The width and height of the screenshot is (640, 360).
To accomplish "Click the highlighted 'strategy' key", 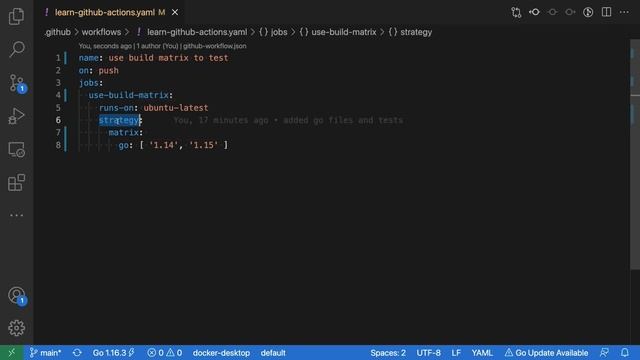I will (119, 120).
